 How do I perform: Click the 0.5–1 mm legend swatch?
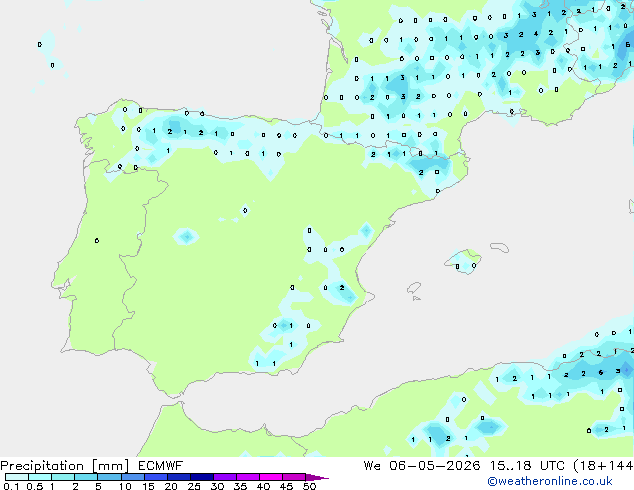40,477
